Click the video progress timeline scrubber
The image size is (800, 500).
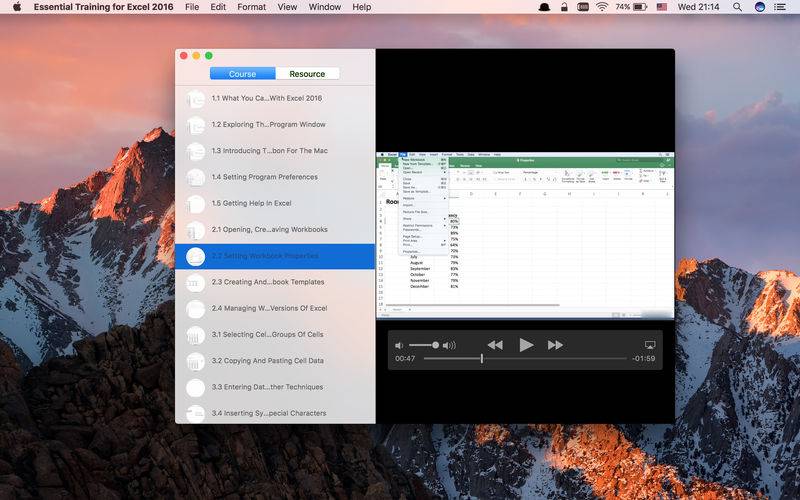coord(482,358)
